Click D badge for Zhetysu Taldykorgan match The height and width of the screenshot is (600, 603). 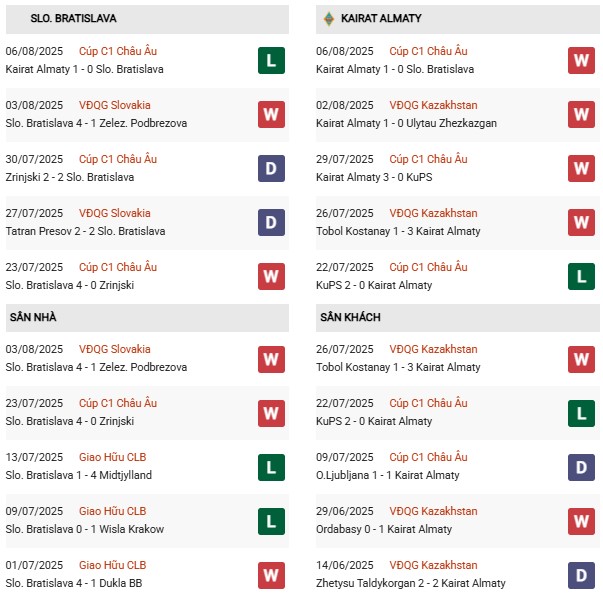point(581,574)
